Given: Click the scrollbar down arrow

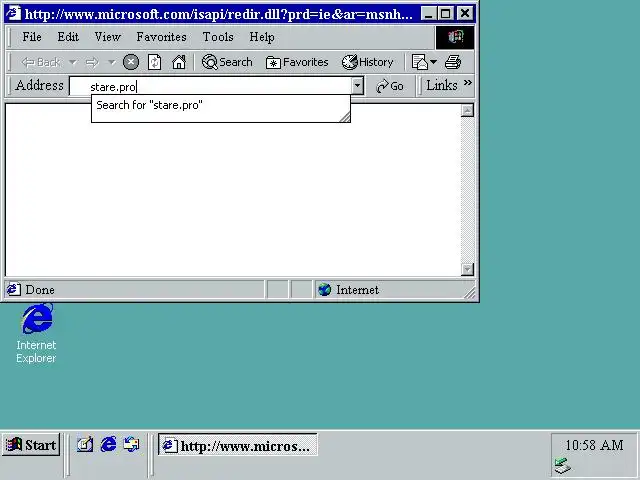Looking at the screenshot, I should coord(467,269).
